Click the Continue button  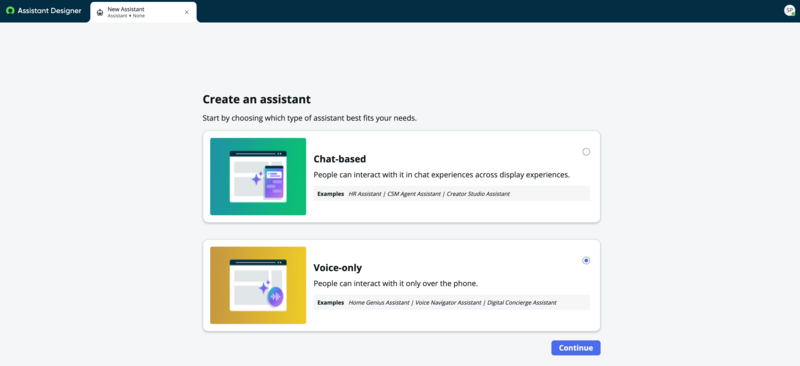576,348
